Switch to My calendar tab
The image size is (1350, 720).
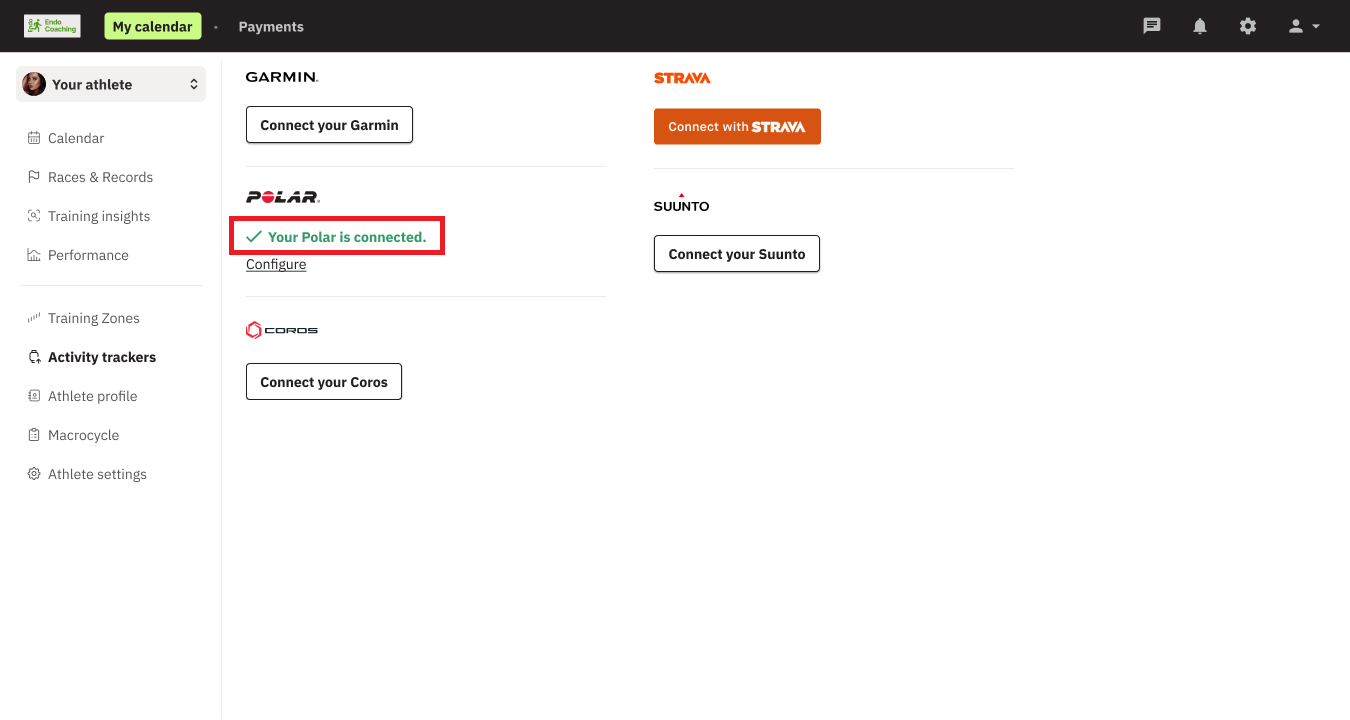point(152,26)
